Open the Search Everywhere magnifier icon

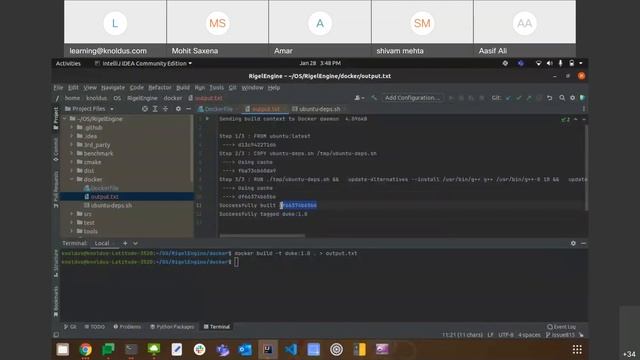[x=562, y=98]
